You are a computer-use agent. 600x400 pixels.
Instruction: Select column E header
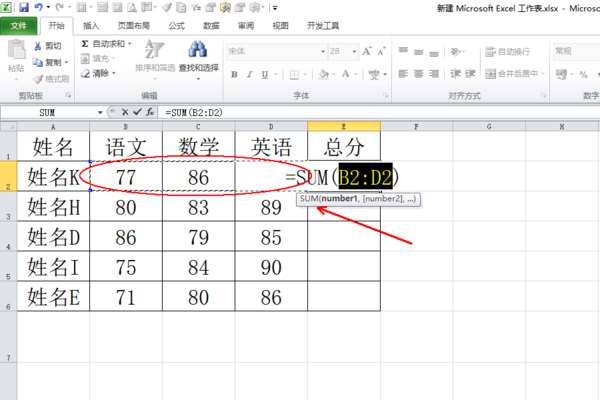click(x=344, y=126)
